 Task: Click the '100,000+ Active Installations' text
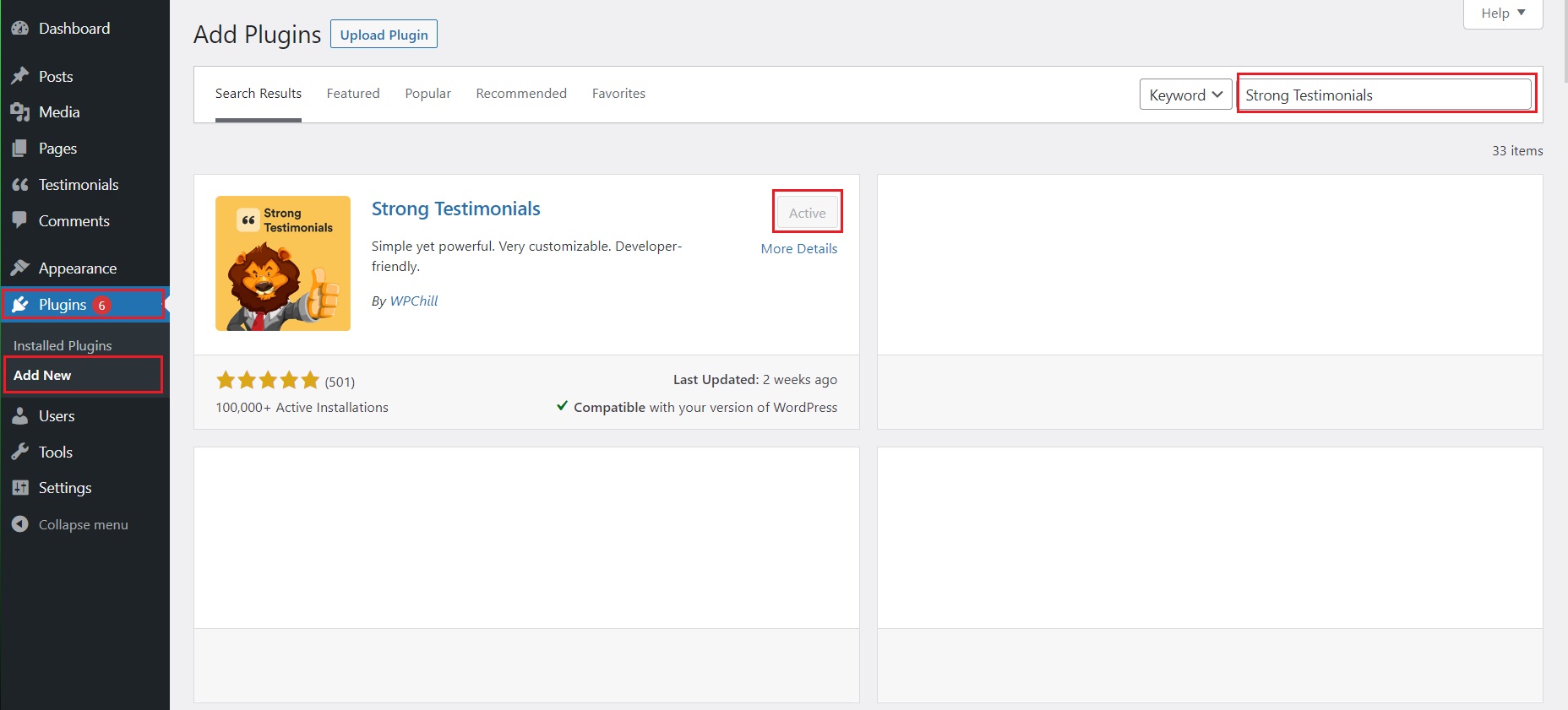click(x=302, y=407)
